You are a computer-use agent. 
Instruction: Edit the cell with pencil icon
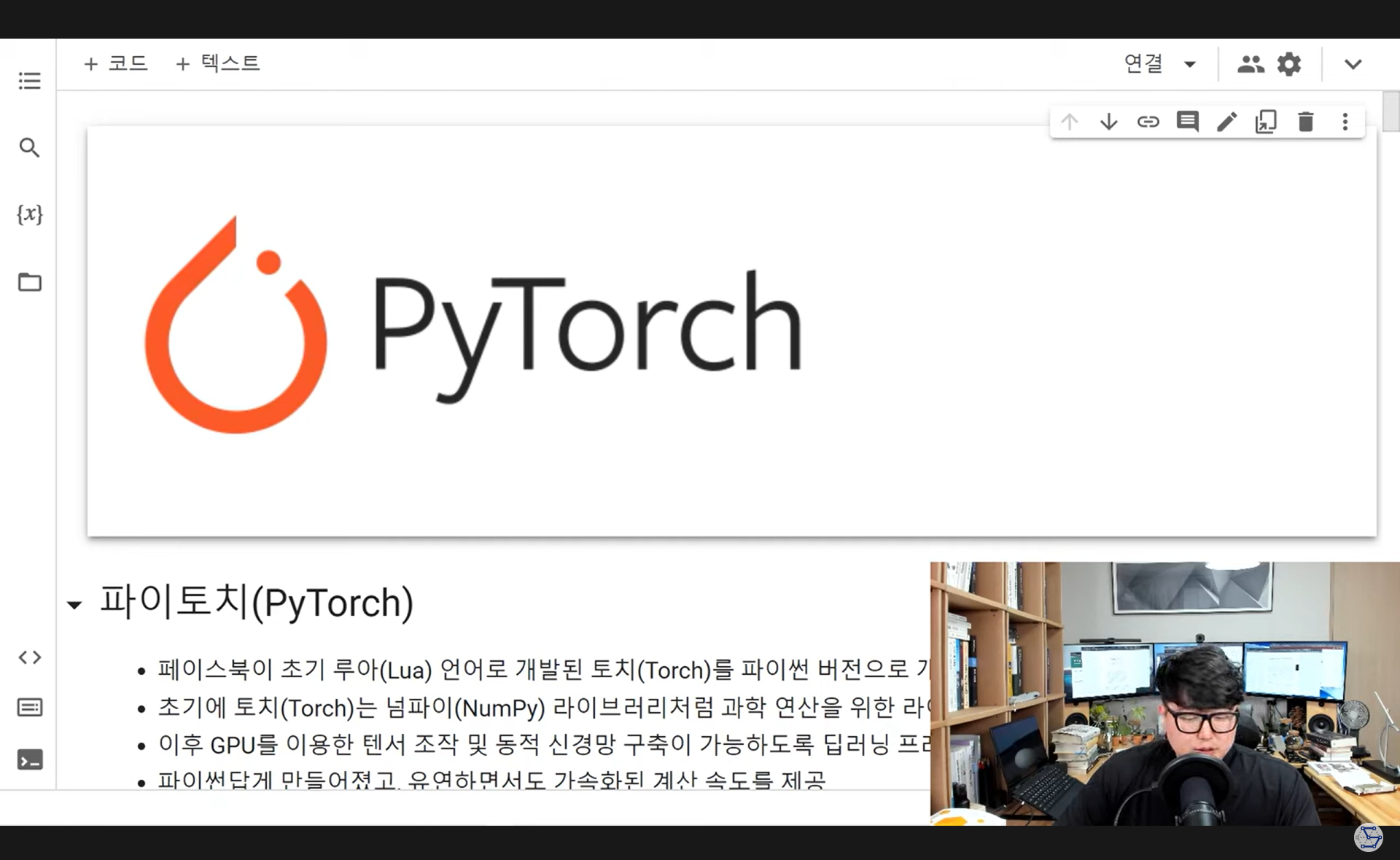1226,122
